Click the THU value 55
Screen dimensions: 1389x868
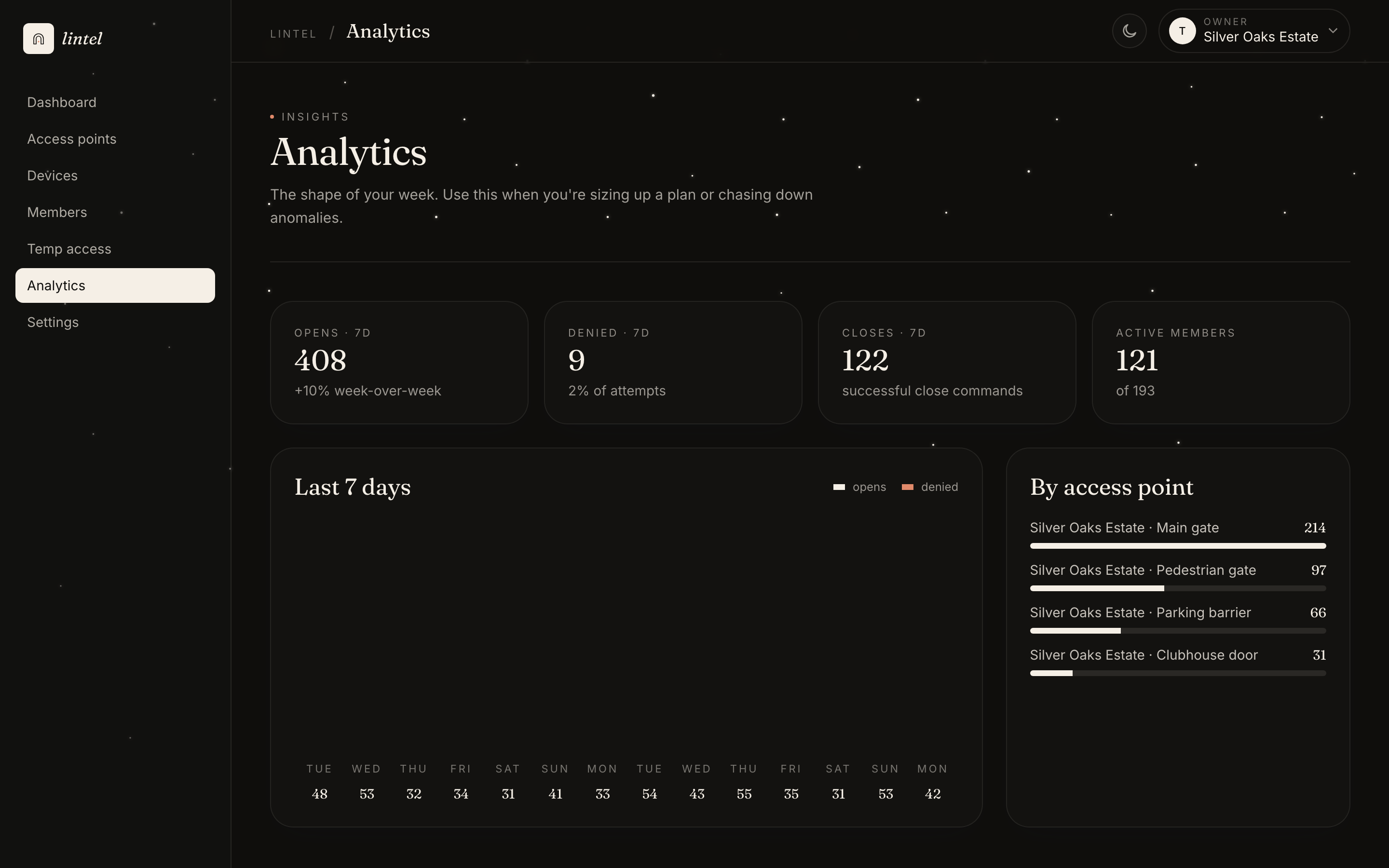[x=744, y=794]
